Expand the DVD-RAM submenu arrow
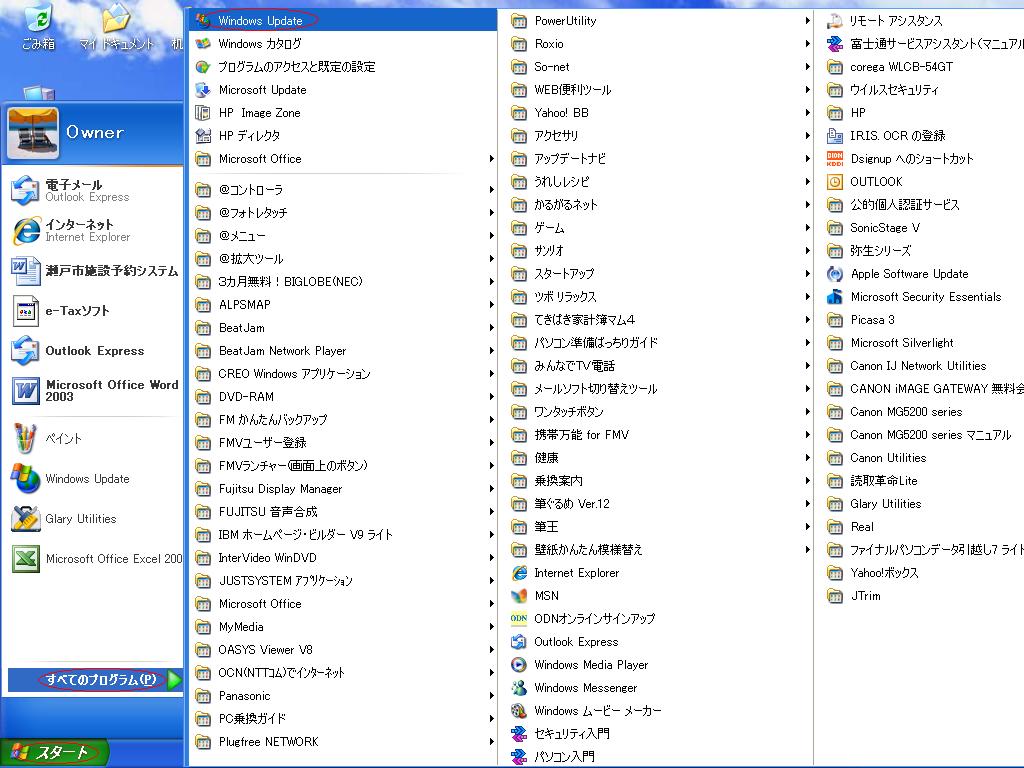The height and width of the screenshot is (768, 1024). coord(492,397)
